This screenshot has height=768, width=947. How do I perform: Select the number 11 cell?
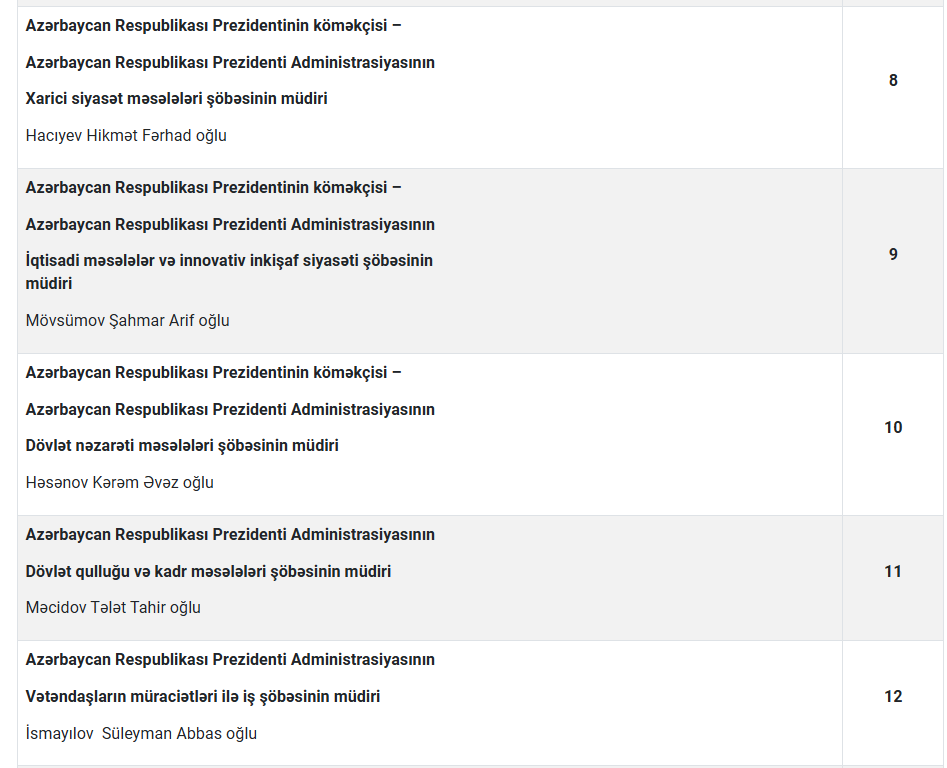click(x=893, y=571)
